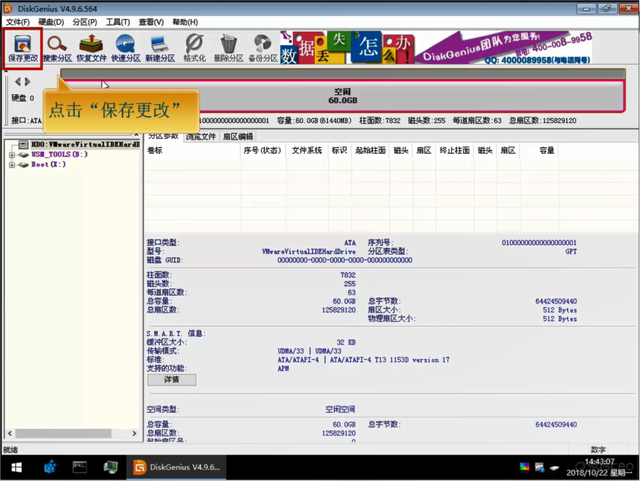
Task: Open the 工具(T) menu
Action: tap(118, 22)
